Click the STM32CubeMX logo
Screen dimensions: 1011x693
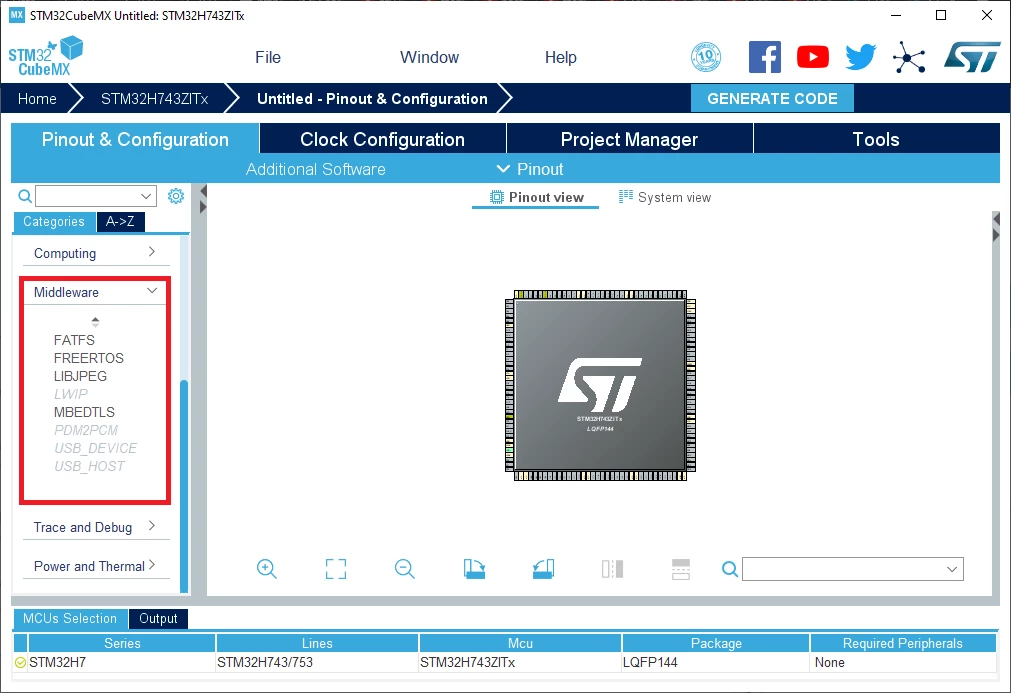(x=46, y=56)
